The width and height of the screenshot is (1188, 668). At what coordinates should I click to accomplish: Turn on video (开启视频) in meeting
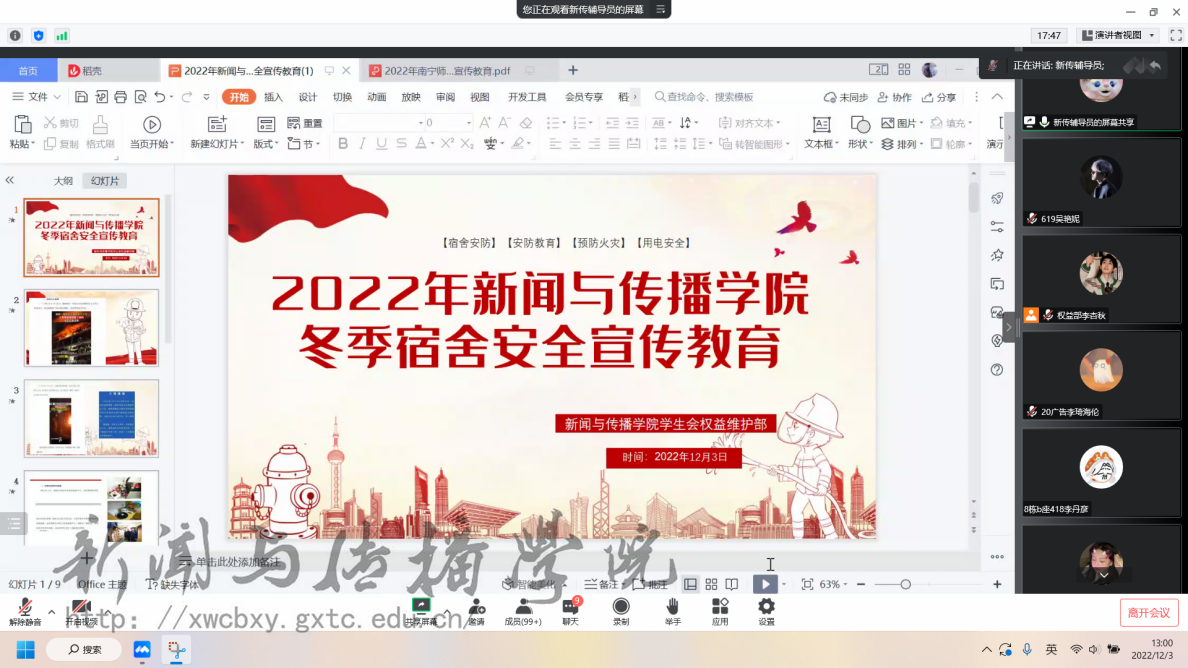pos(81,611)
